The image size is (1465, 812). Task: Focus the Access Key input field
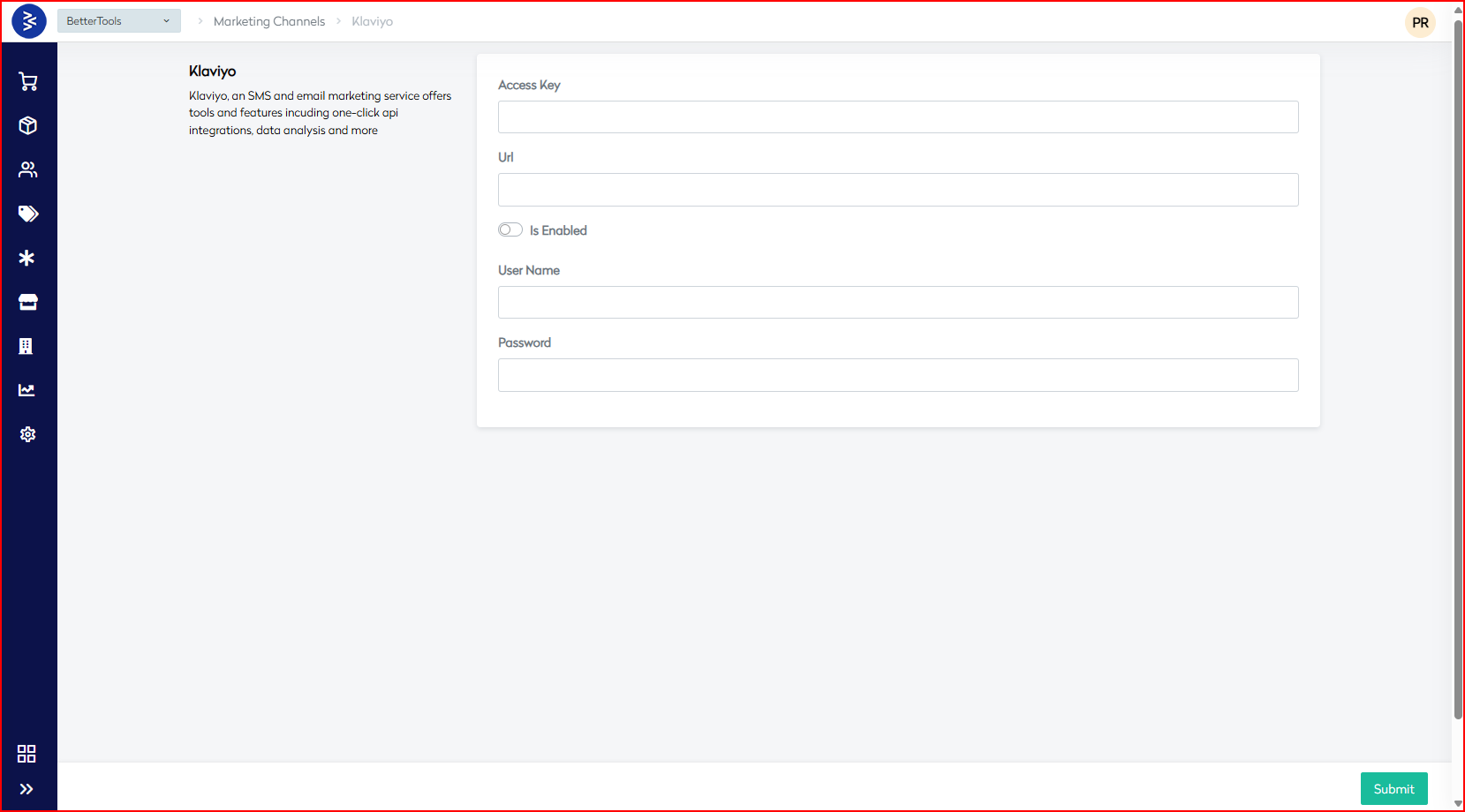click(x=898, y=117)
